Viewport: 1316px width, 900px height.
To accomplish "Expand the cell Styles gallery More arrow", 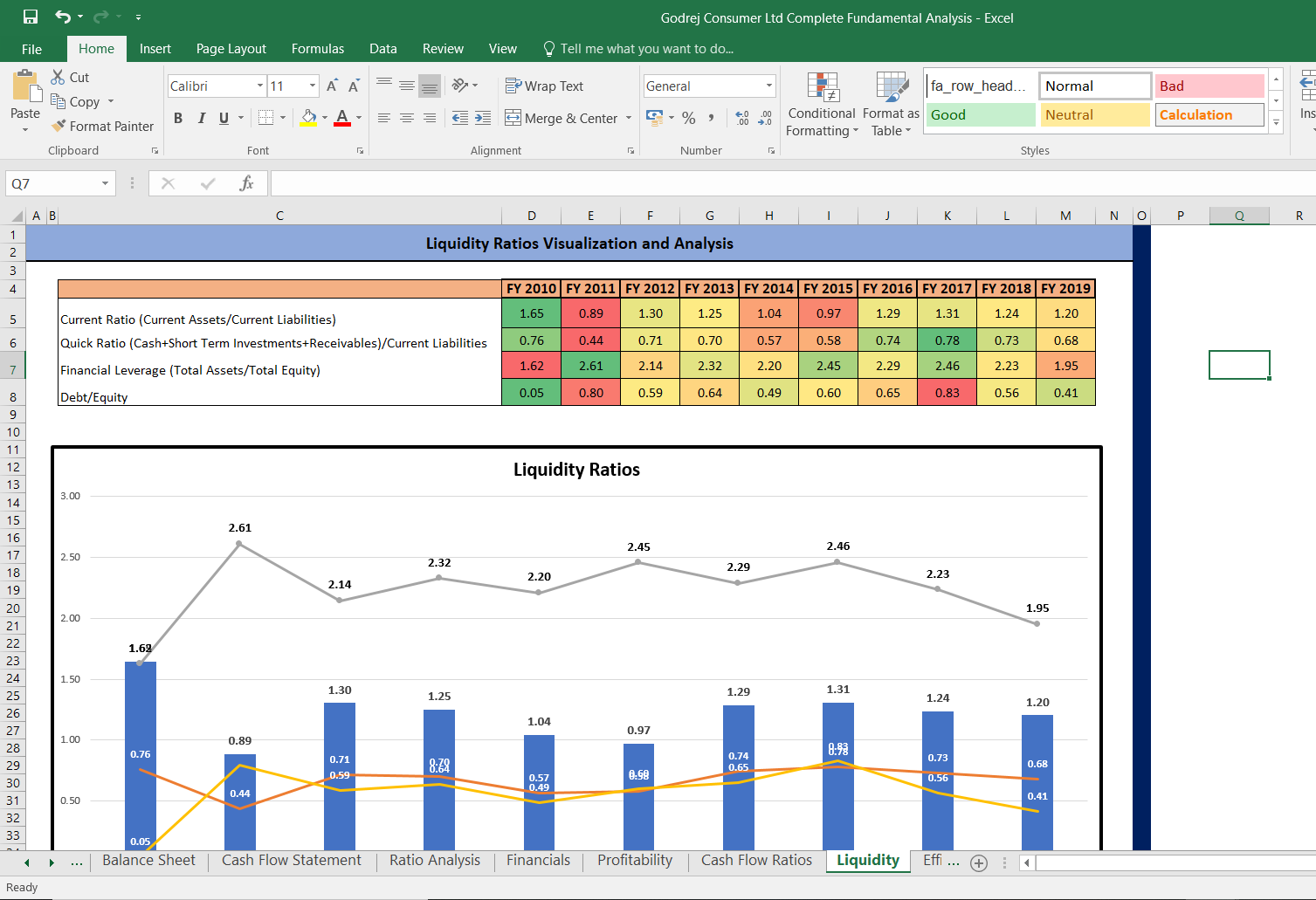I will [1277, 123].
